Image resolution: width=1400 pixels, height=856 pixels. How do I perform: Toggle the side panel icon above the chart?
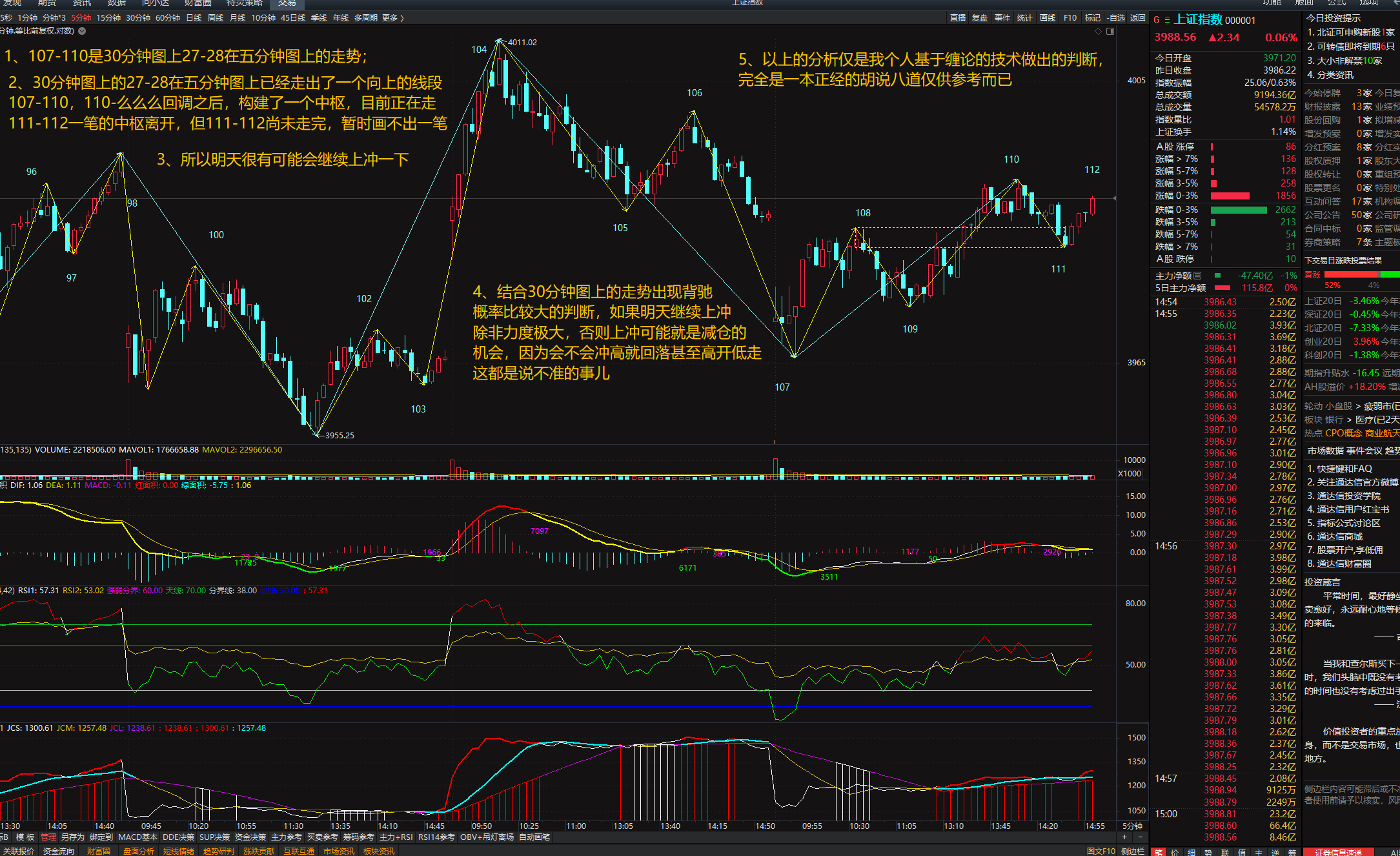pyautogui.click(x=1110, y=31)
